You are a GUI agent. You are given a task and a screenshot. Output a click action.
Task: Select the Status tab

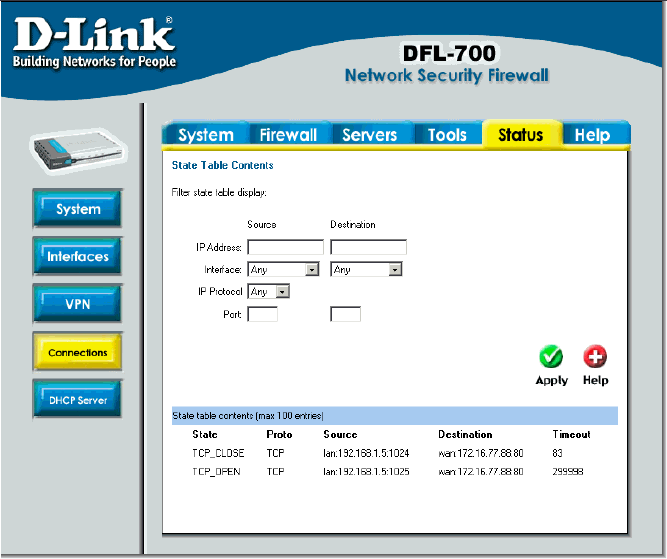pyautogui.click(x=521, y=135)
